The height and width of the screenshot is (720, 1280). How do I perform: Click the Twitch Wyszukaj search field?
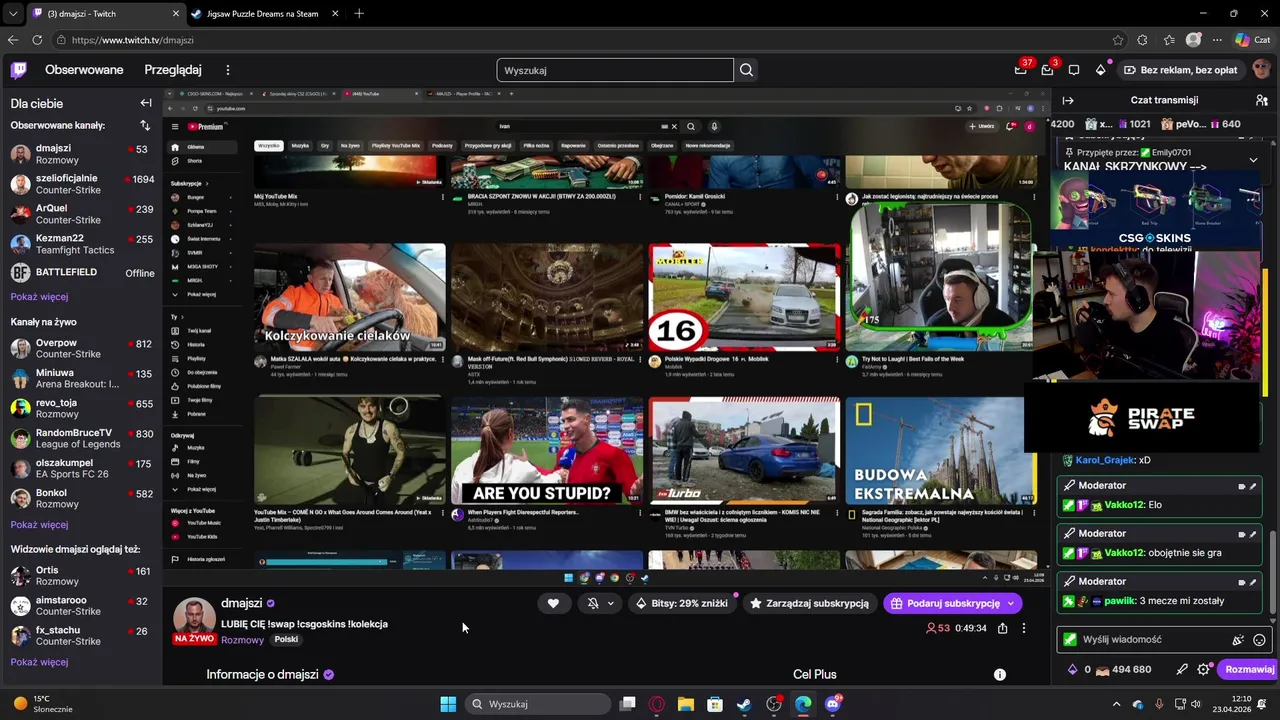[x=615, y=70]
